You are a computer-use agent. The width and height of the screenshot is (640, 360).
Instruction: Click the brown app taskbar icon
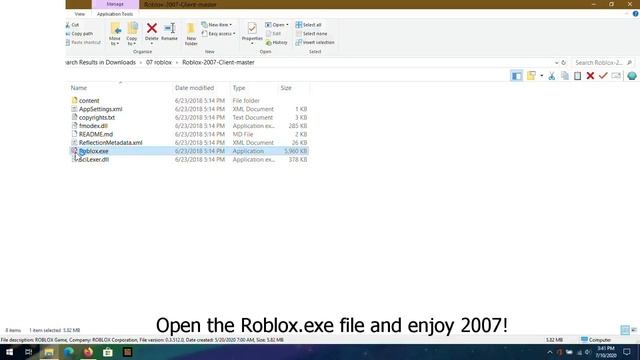click(x=127, y=352)
